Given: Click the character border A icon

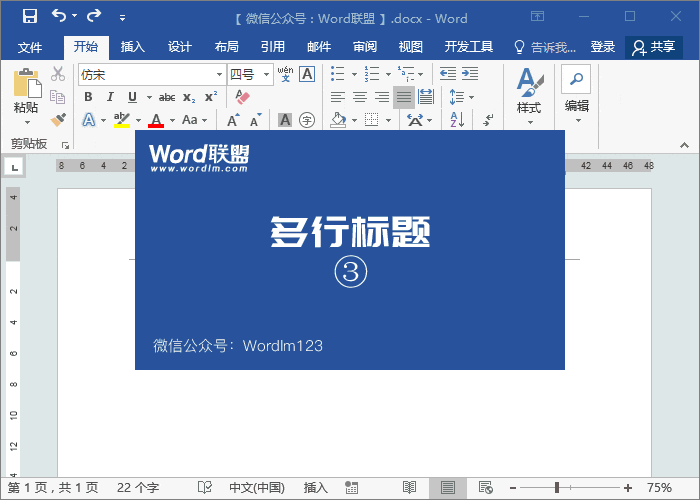Looking at the screenshot, I should click(x=307, y=74).
